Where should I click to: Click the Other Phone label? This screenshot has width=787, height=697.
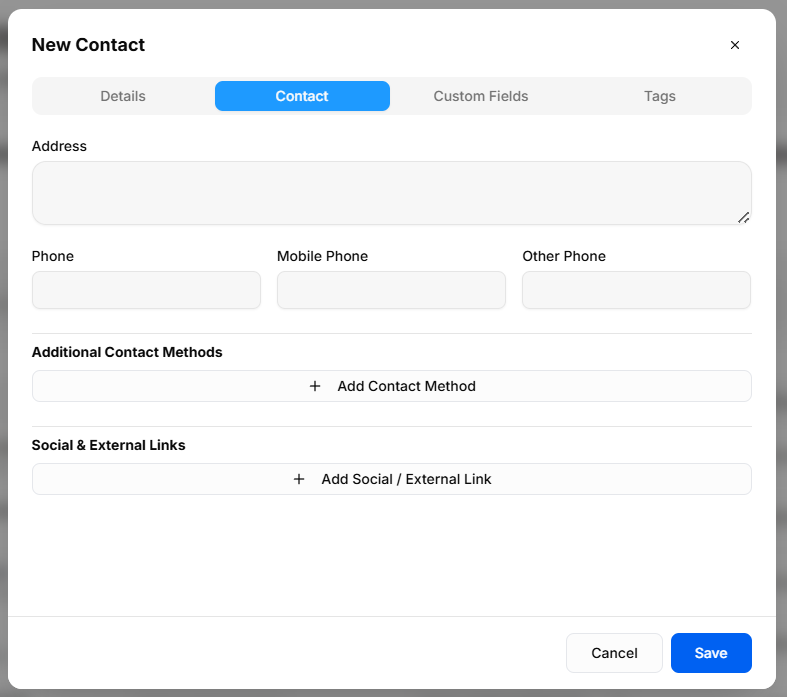(564, 256)
